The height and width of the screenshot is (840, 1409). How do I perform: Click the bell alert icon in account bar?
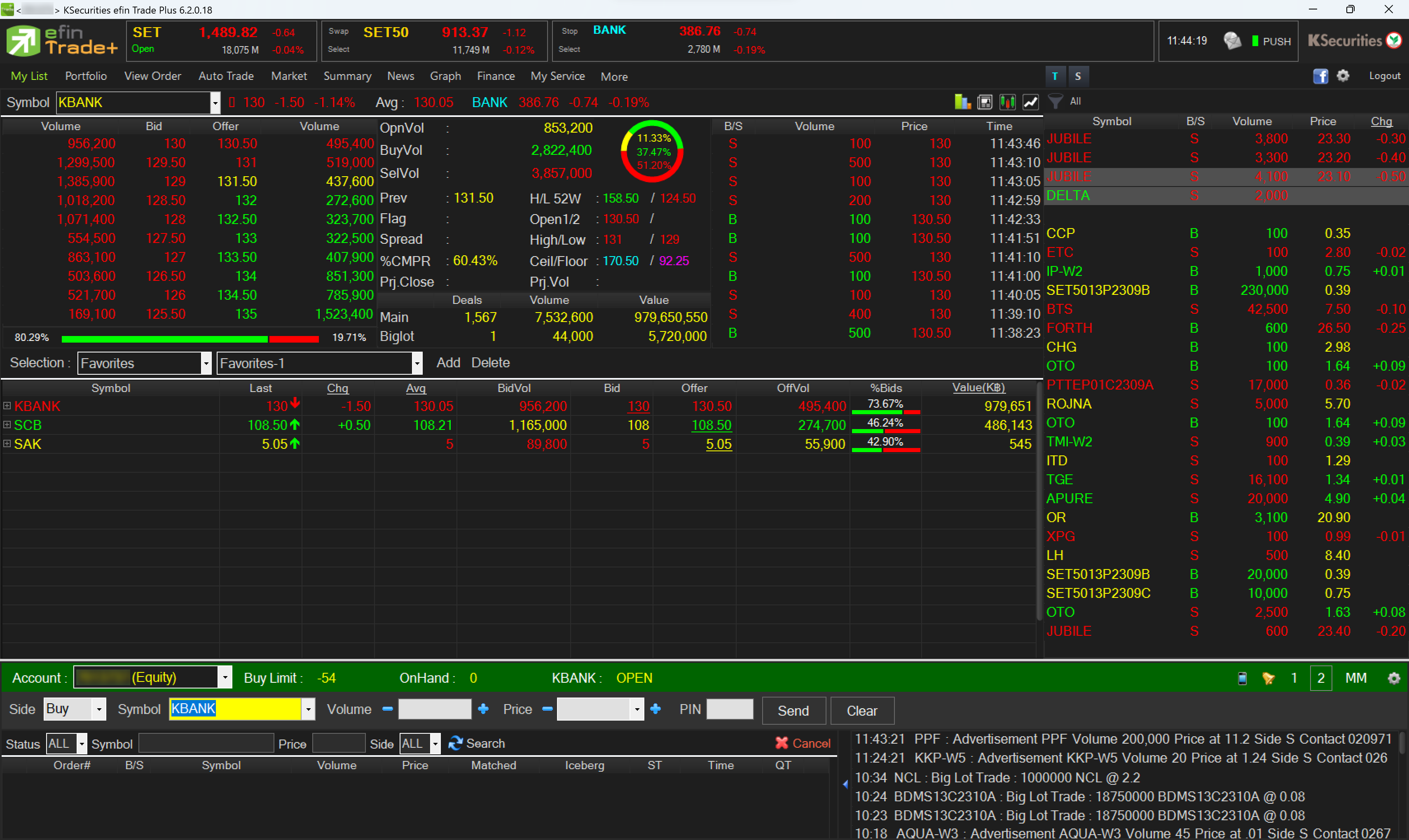coord(1269,677)
